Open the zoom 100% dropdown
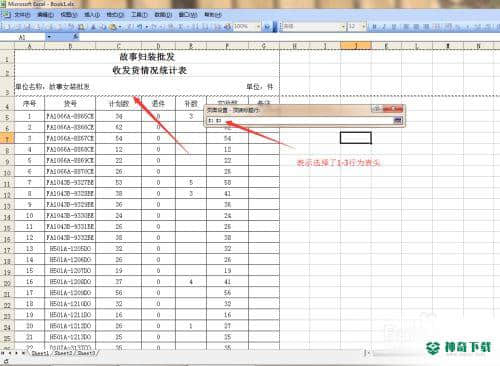 point(258,26)
